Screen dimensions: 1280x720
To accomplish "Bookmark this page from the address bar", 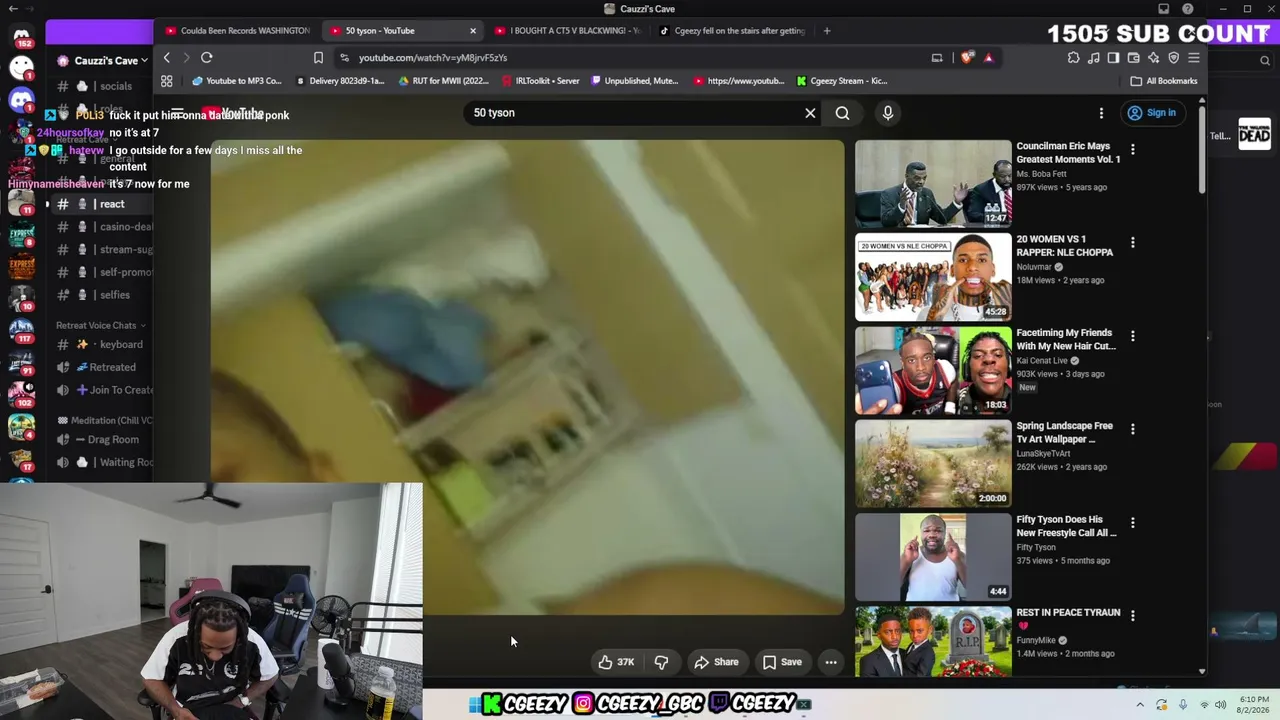I will [318, 58].
